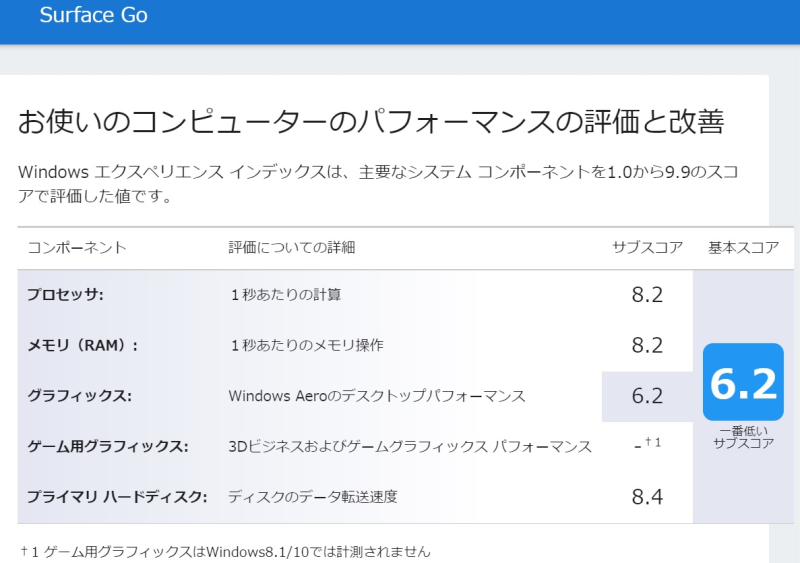Click the hard disk subscore 8.4
This screenshot has height=563, width=800.
647,497
